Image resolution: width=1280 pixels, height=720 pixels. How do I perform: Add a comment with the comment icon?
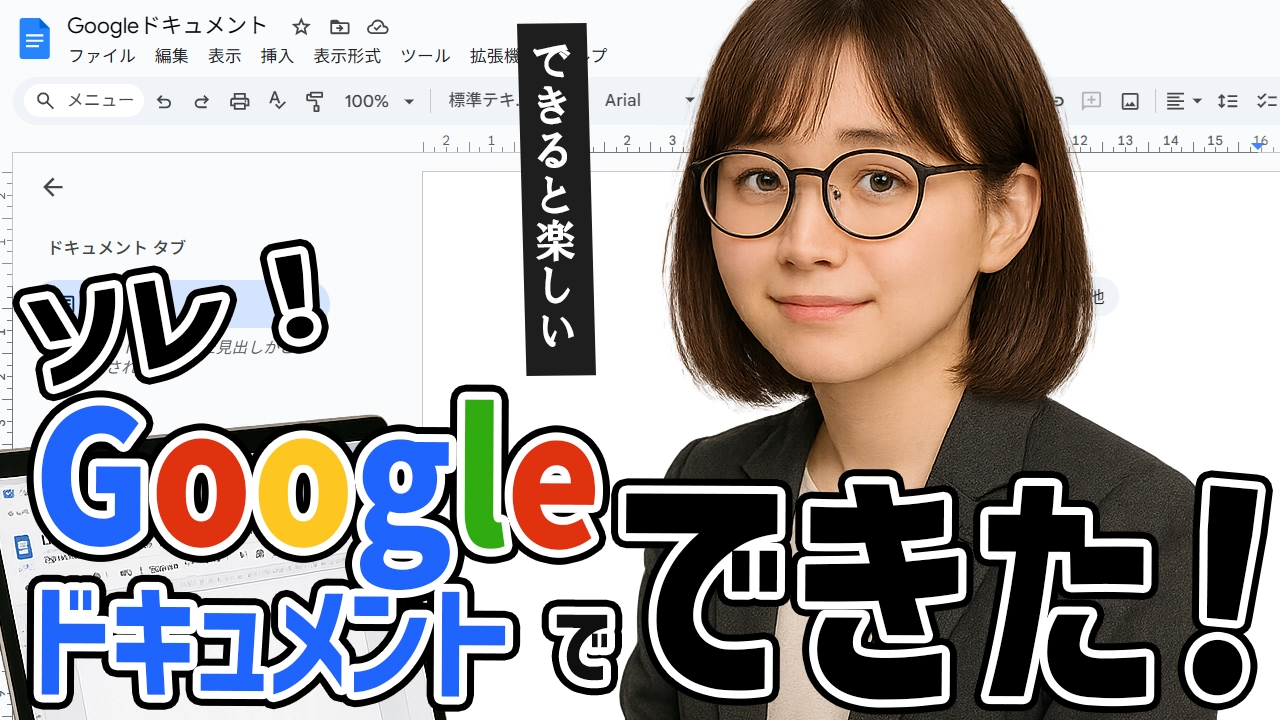[x=1091, y=100]
